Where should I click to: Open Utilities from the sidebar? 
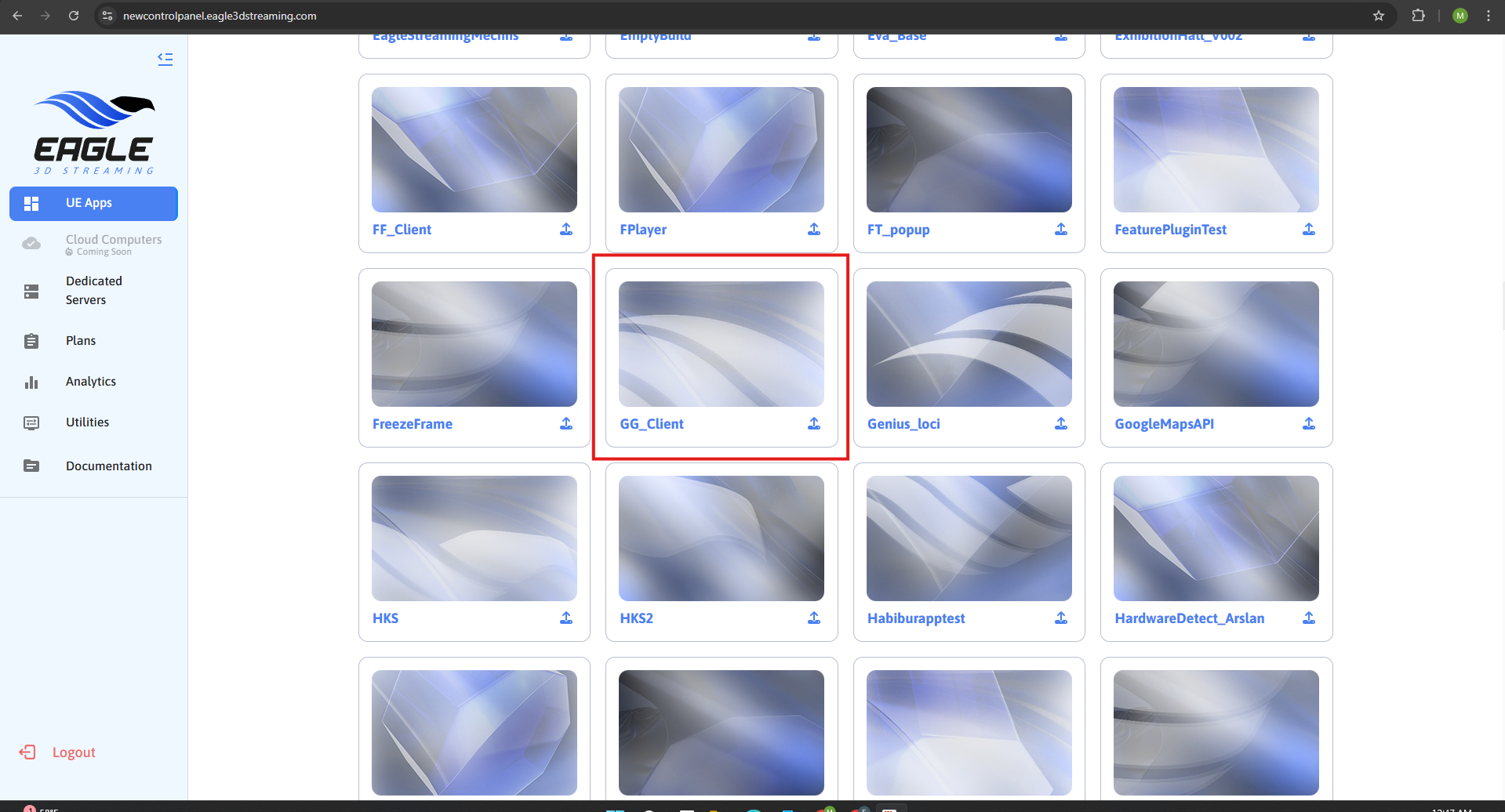click(x=87, y=422)
